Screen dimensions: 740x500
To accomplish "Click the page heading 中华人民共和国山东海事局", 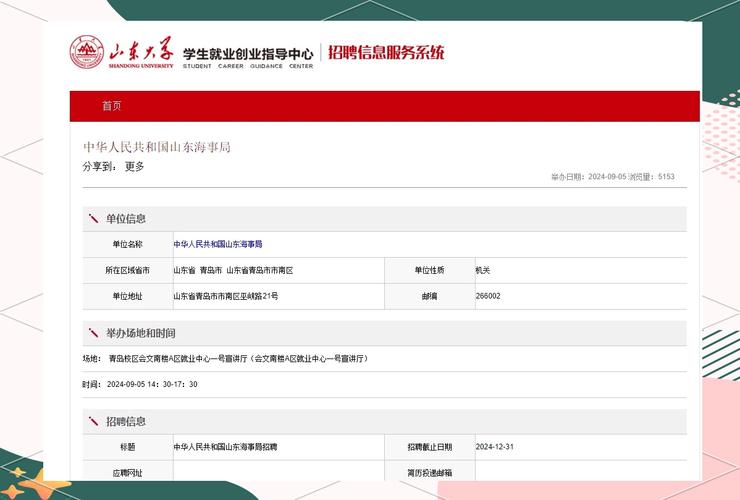I will coord(157,147).
